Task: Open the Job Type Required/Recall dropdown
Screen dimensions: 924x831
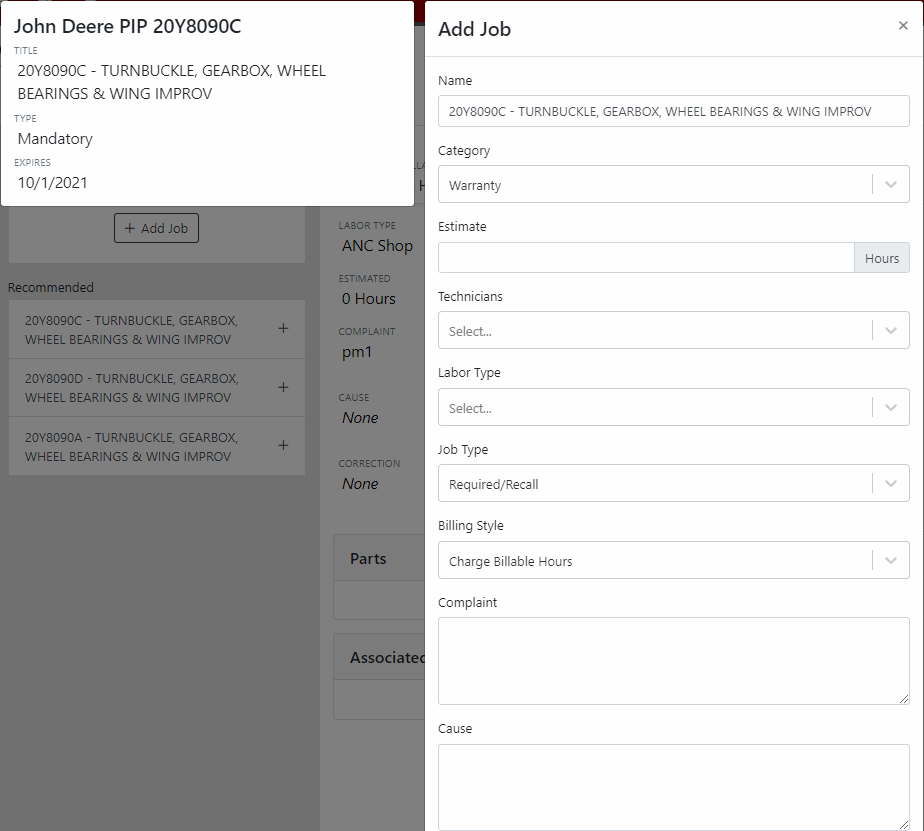Action: tap(674, 483)
